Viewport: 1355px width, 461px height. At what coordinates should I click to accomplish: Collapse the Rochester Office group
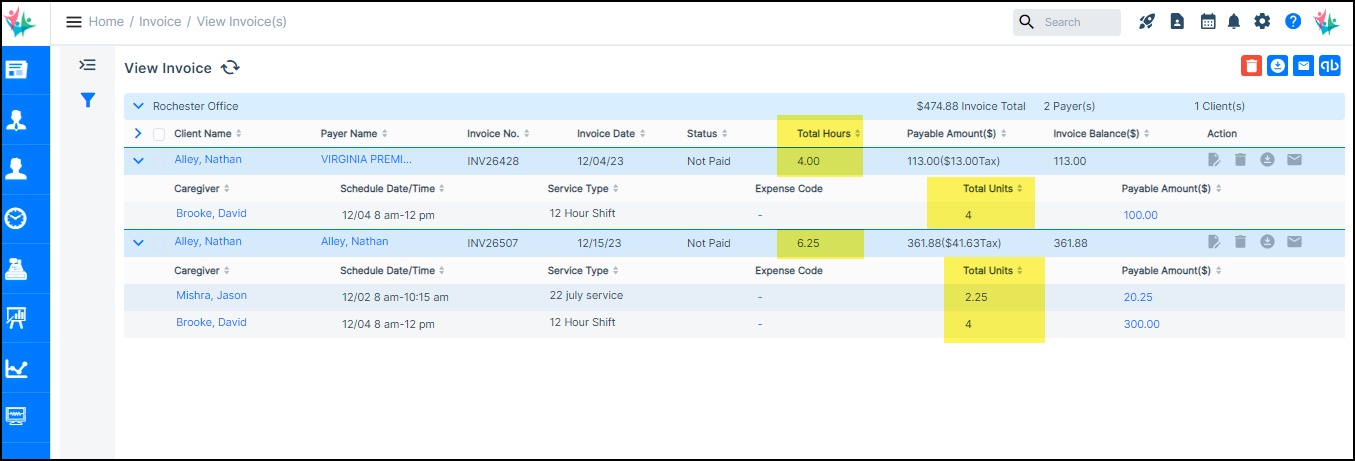(139, 106)
